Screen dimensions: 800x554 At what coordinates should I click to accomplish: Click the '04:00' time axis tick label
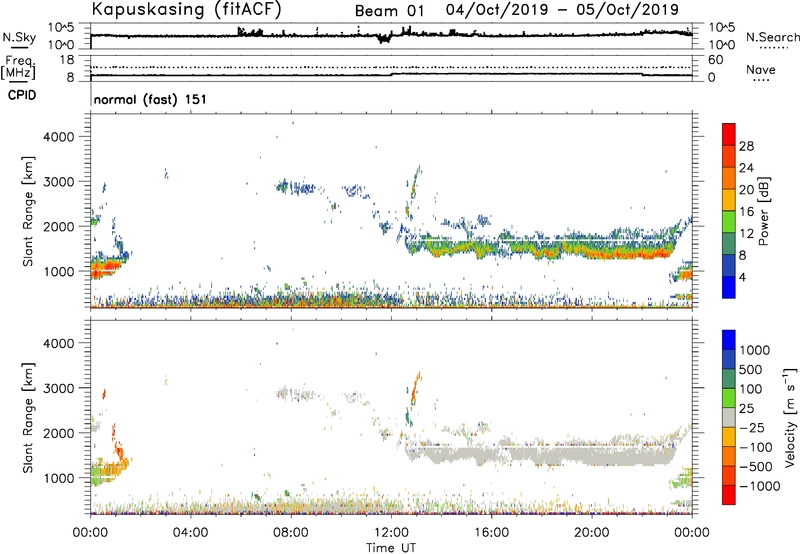(x=190, y=533)
